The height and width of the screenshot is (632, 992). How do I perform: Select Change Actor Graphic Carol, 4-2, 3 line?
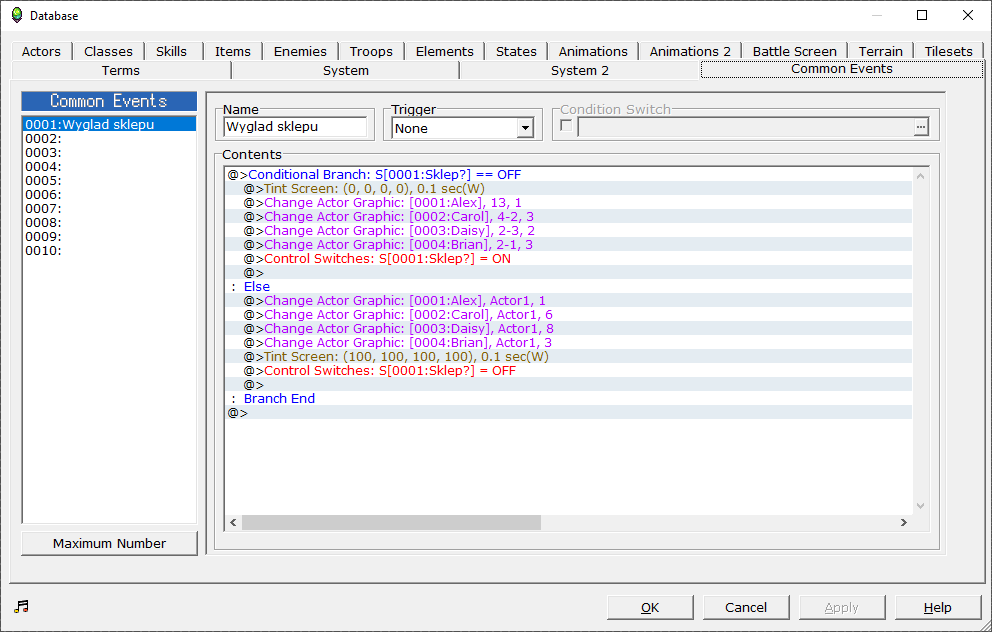tap(569, 216)
